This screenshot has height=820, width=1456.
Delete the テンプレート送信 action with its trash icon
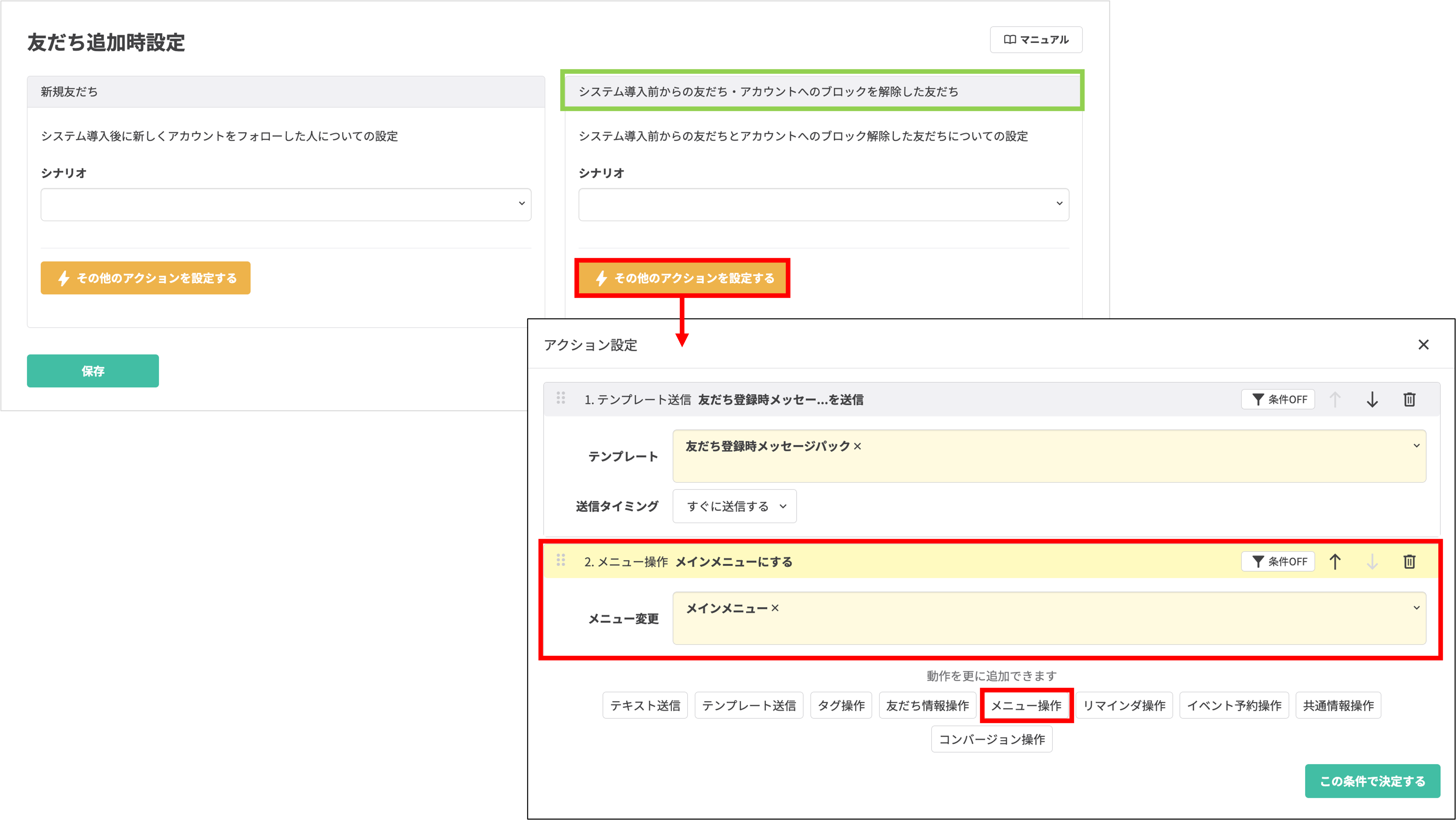[x=1409, y=399]
